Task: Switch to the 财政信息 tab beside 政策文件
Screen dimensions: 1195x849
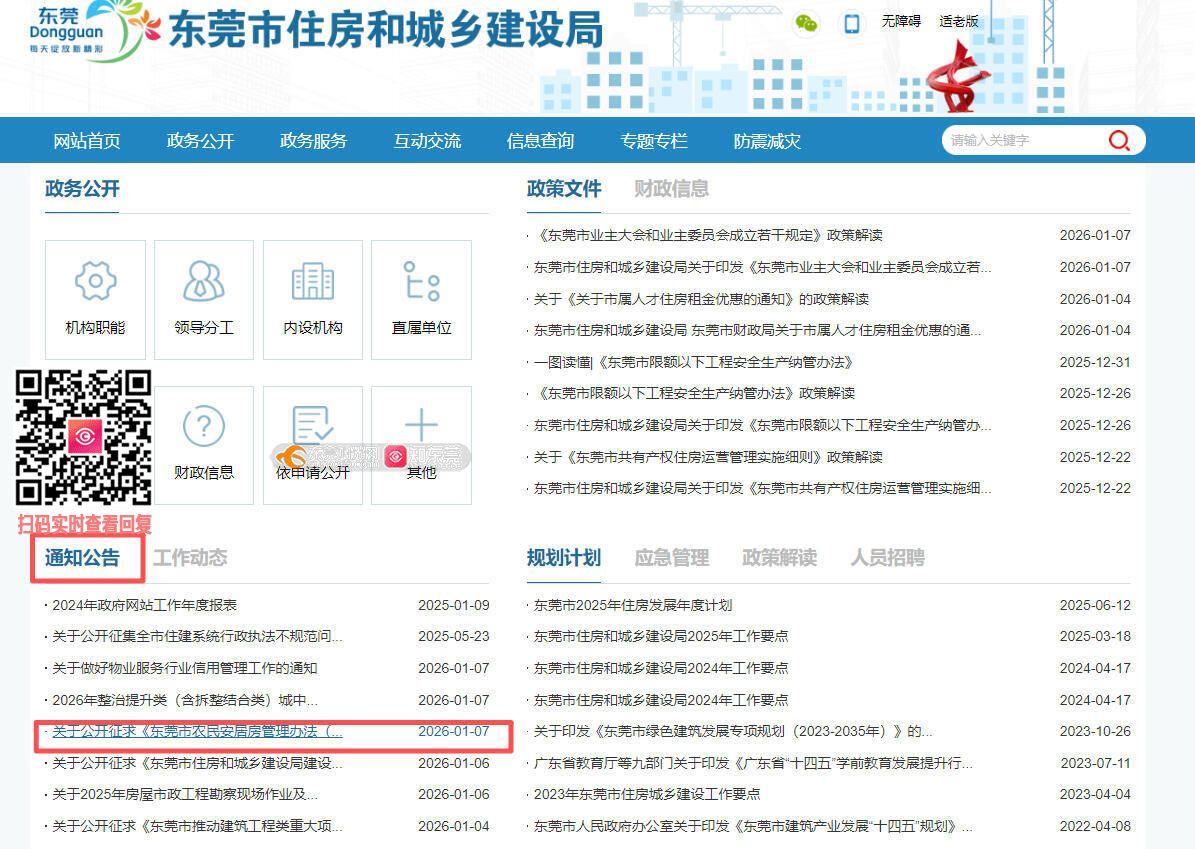Action: [x=671, y=188]
